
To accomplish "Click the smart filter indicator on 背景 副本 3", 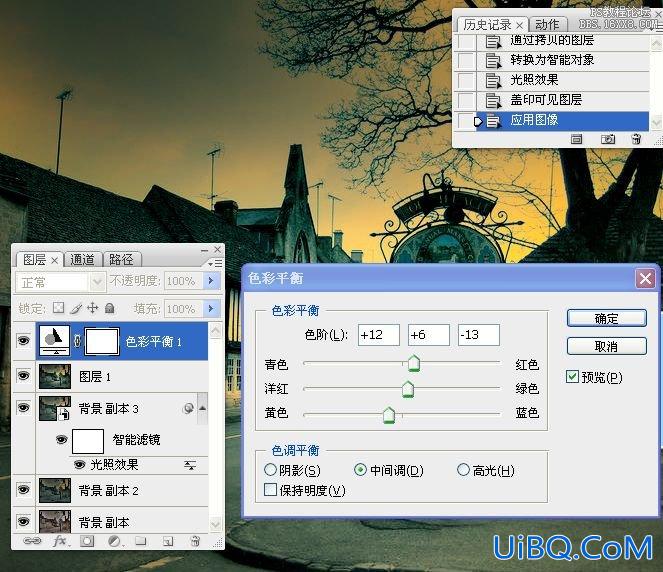I will click(x=188, y=408).
